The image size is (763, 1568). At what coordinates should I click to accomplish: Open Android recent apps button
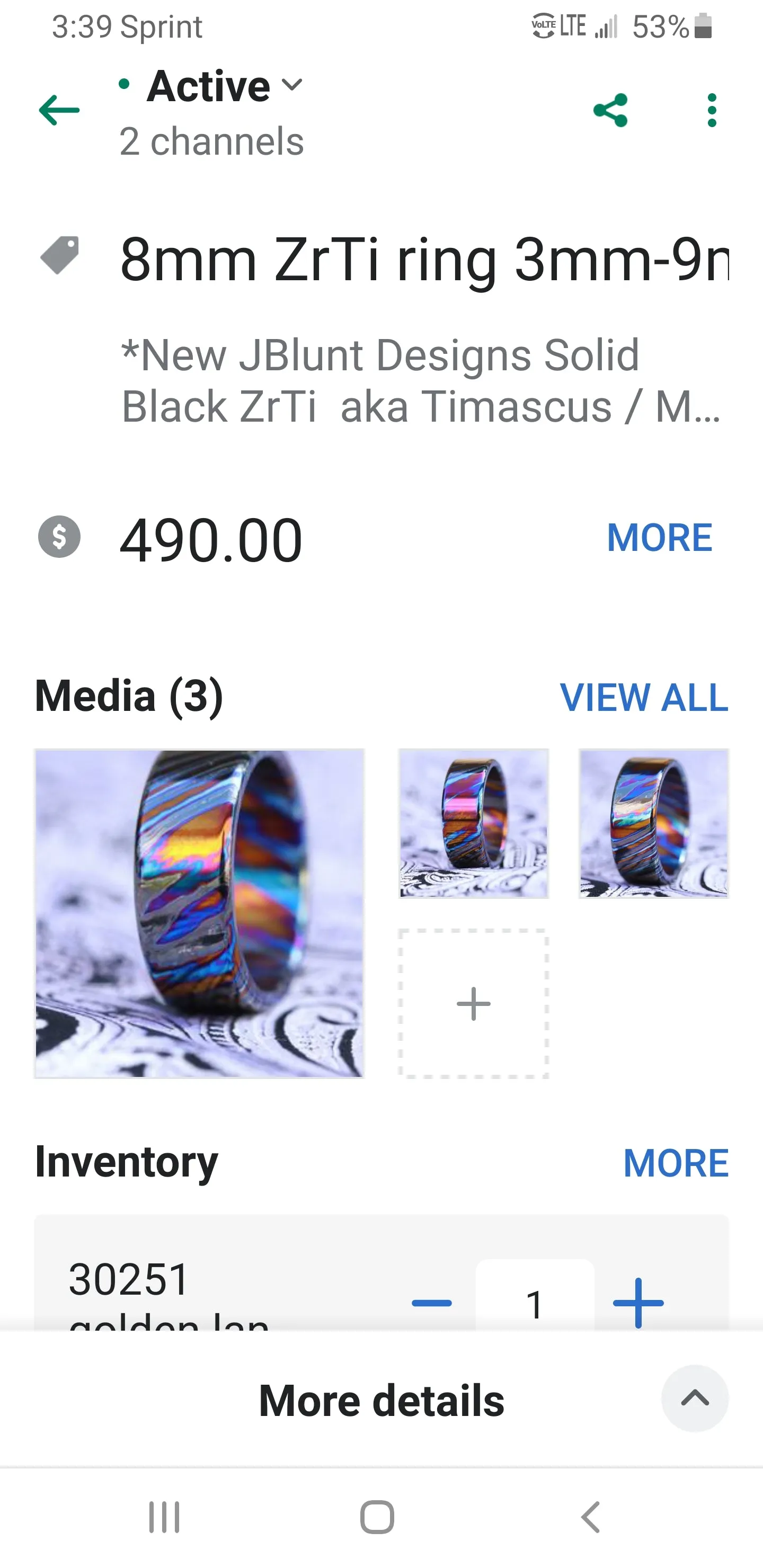(x=164, y=1517)
